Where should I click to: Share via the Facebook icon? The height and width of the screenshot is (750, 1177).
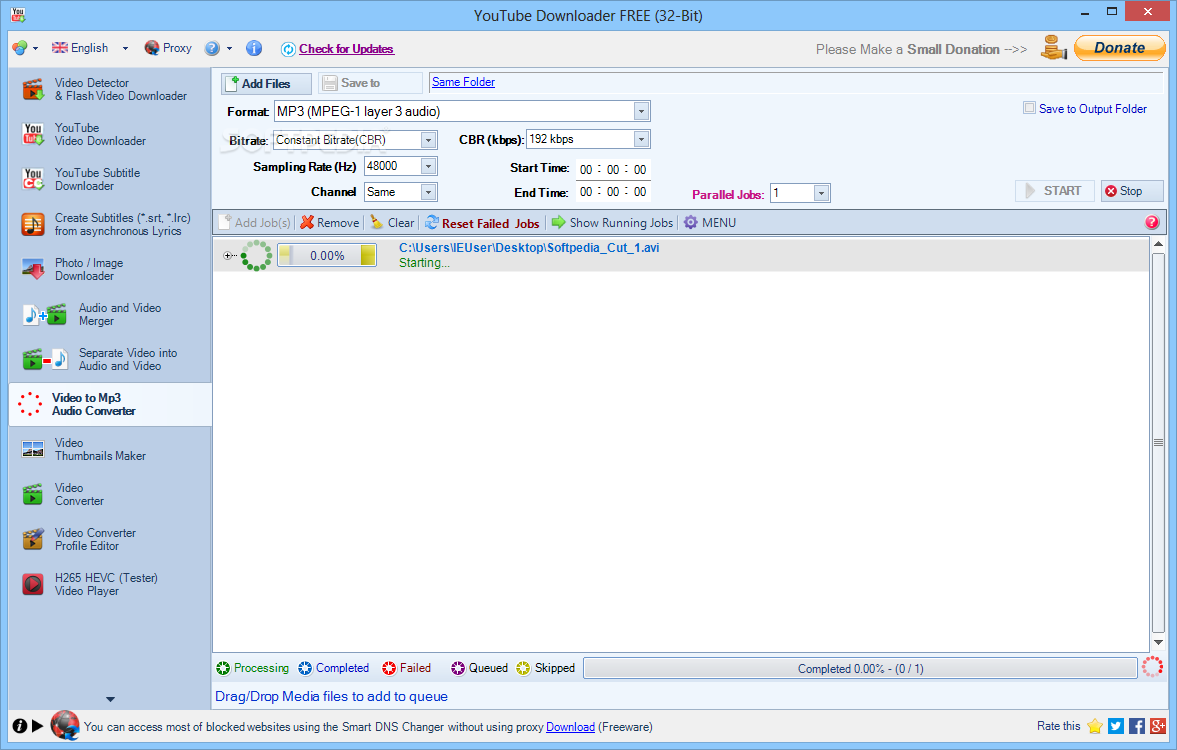(x=1136, y=726)
